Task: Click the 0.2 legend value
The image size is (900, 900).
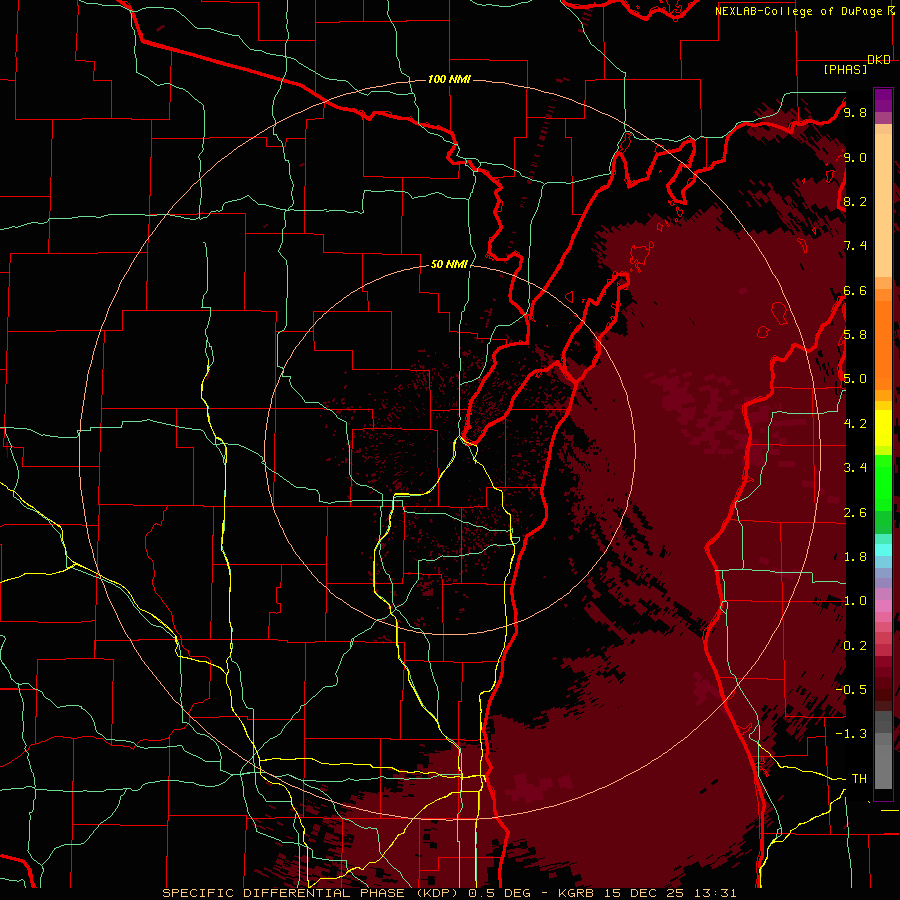Action: 855,645
